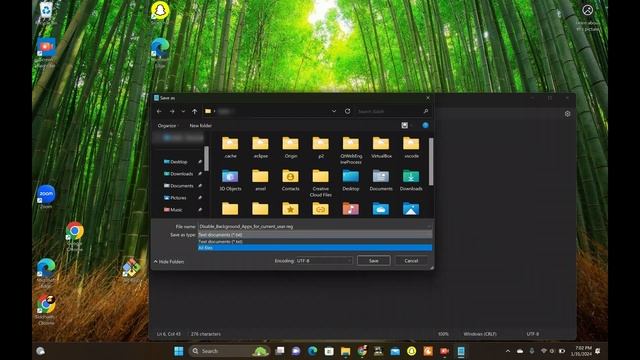The height and width of the screenshot is (360, 640).
Task: Select the Desktop folder in file list
Action: [351, 180]
